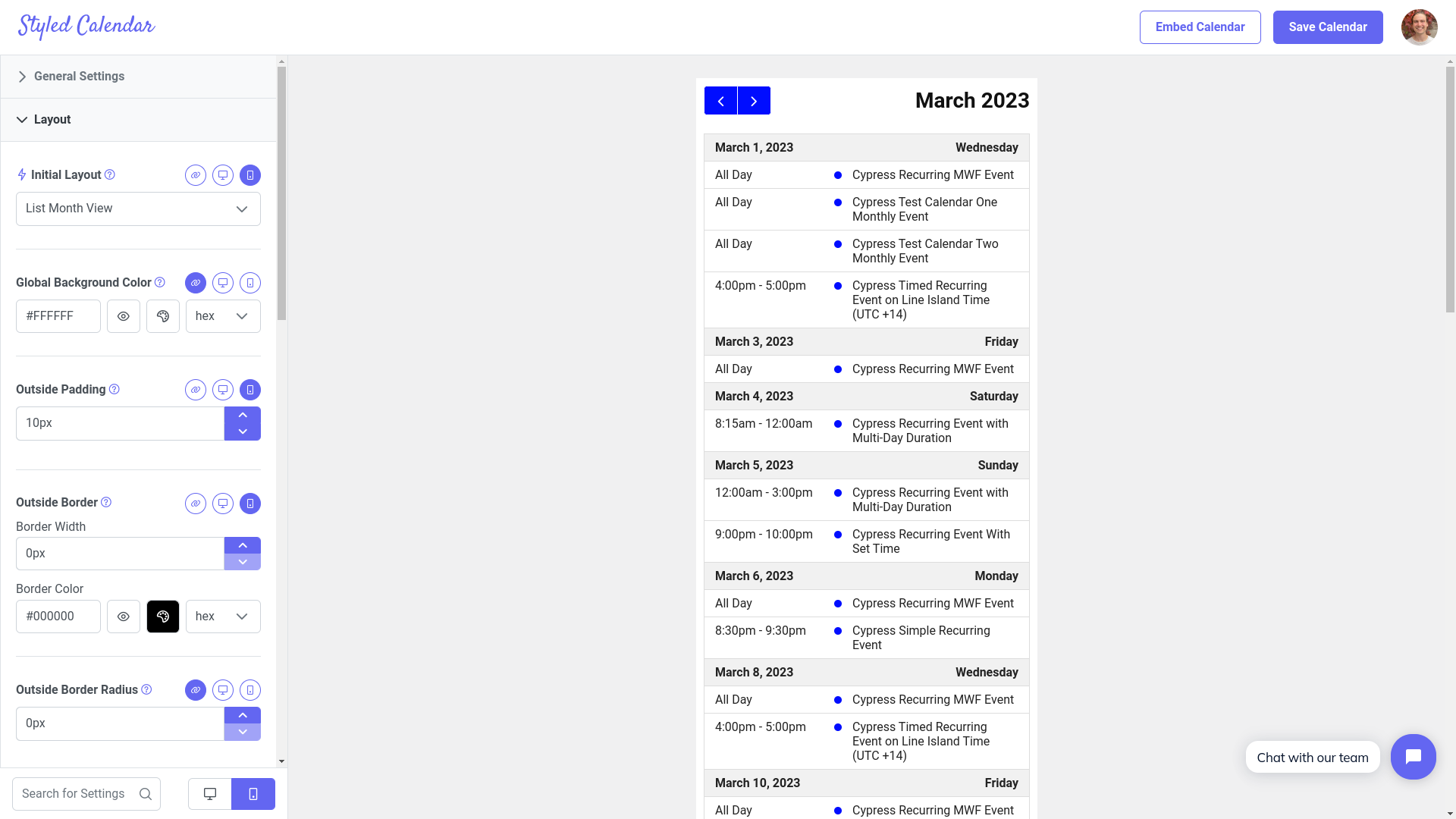Image resolution: width=1456 pixels, height=819 pixels.
Task: Click the background color hex input field
Action: tap(58, 316)
